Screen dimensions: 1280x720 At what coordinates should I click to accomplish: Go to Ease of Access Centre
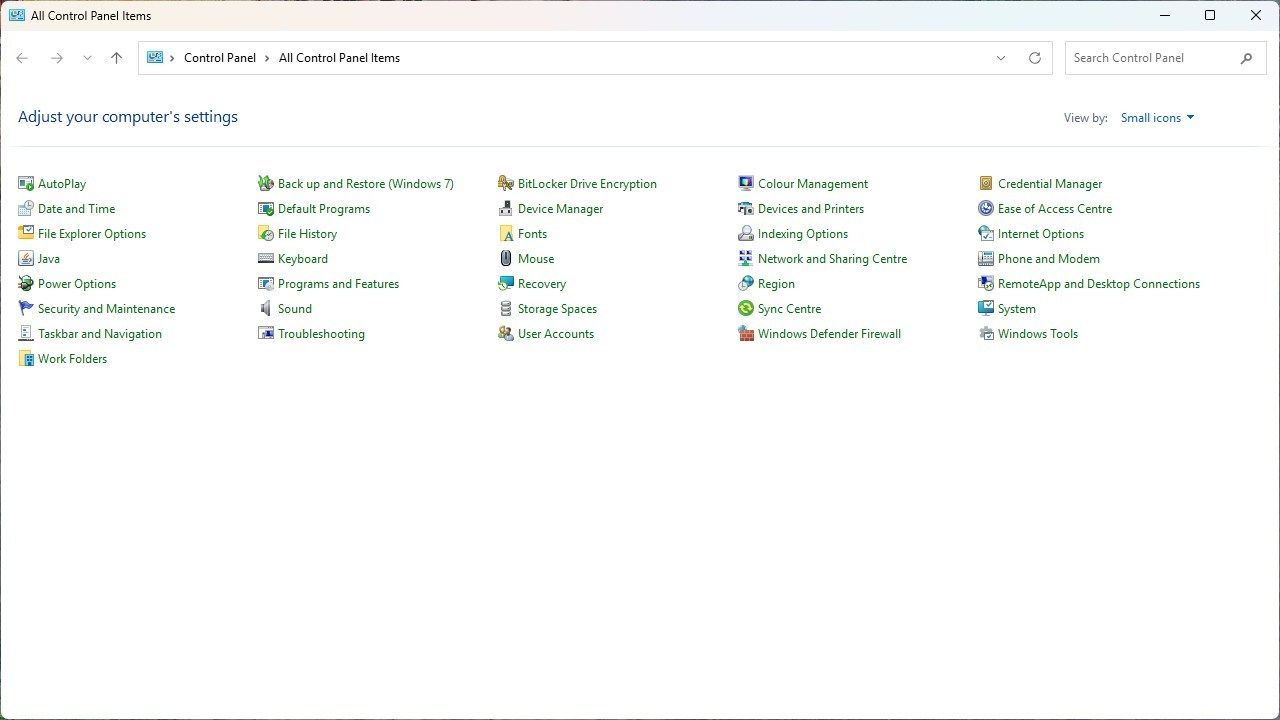(1055, 209)
